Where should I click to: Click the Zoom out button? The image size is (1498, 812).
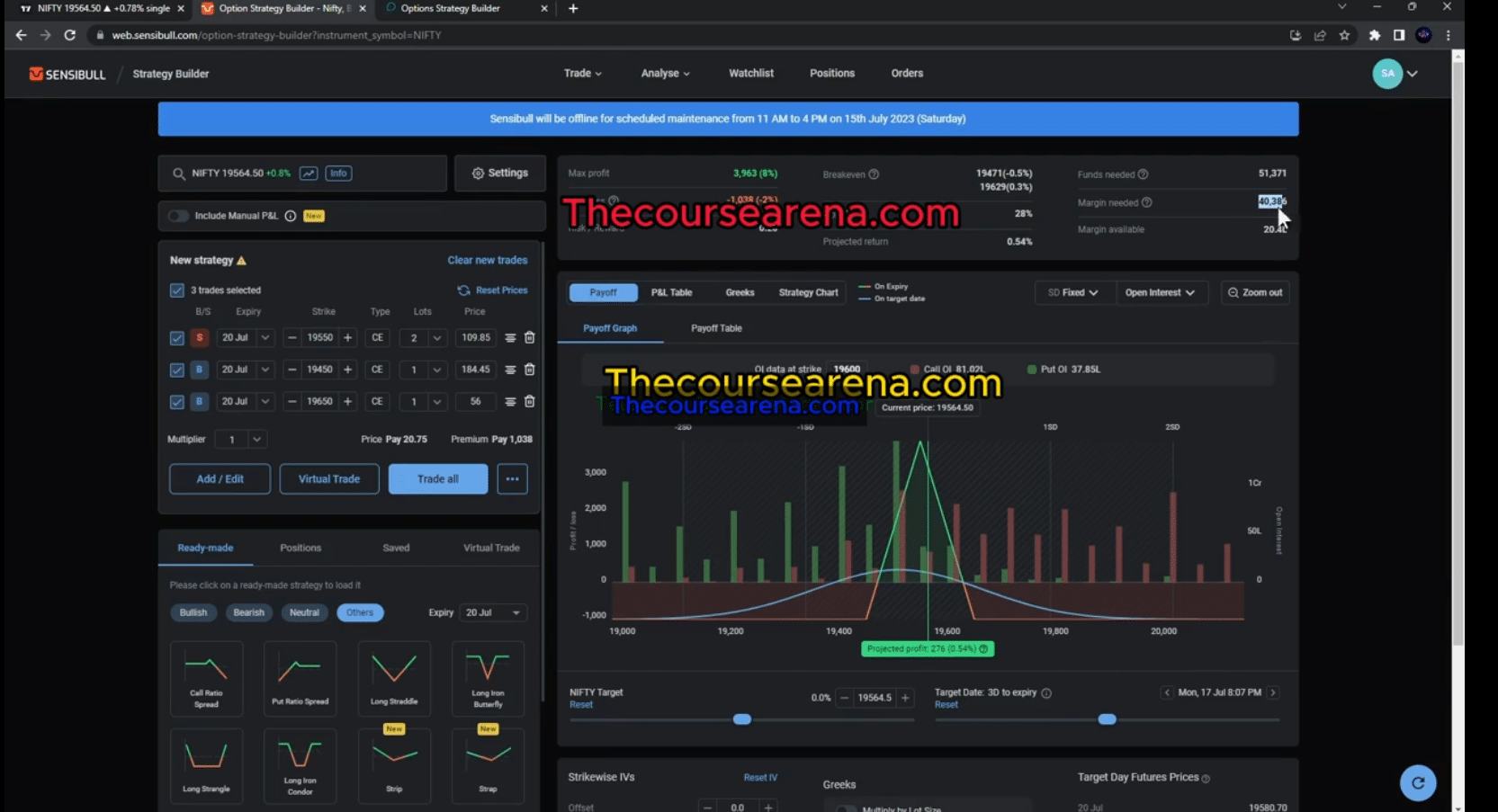pyautogui.click(x=1255, y=293)
